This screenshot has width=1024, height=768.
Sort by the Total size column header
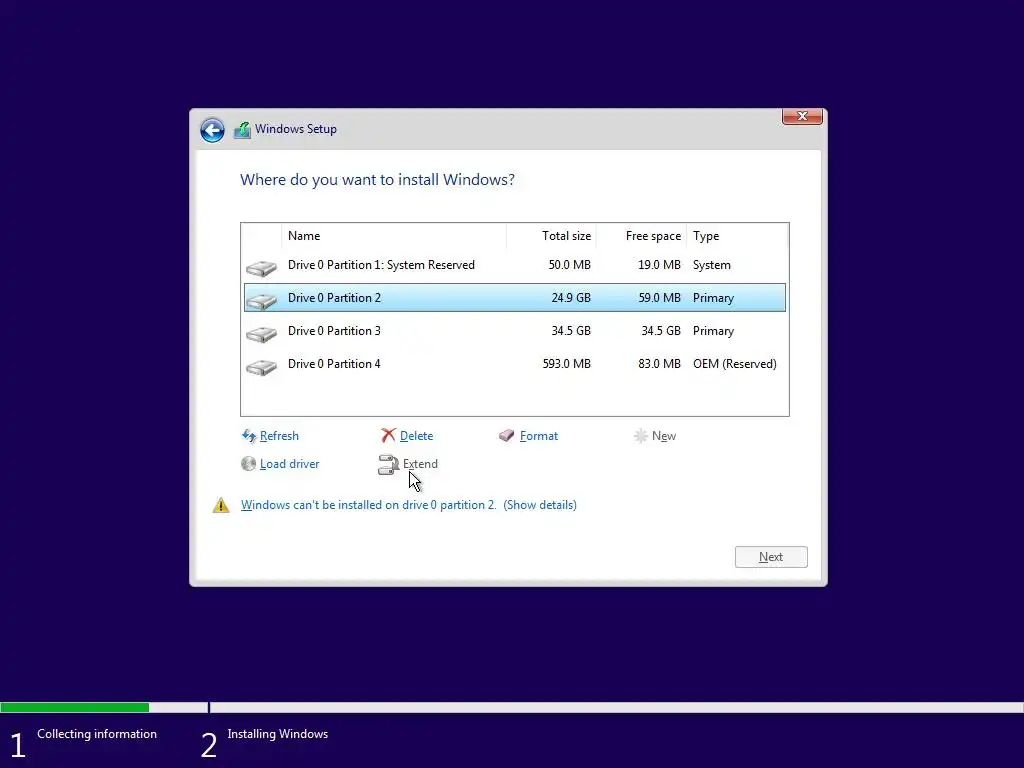click(551, 236)
